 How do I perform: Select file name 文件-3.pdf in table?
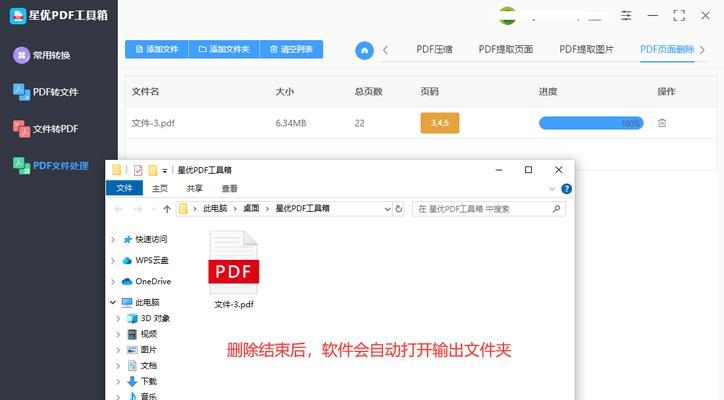(x=153, y=123)
